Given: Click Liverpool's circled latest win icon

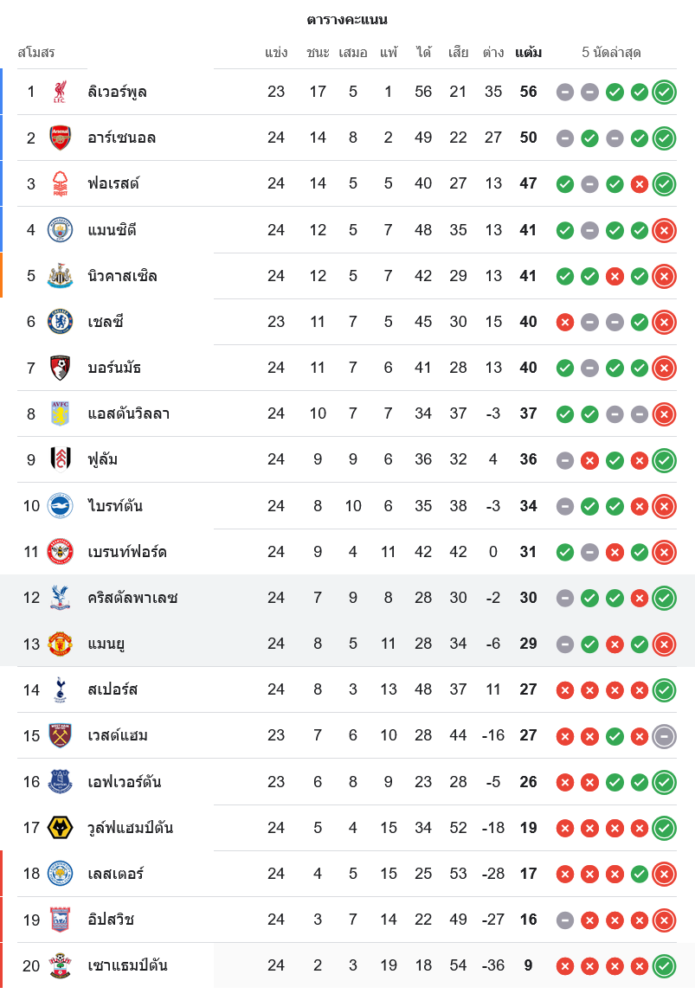Looking at the screenshot, I should 664,92.
